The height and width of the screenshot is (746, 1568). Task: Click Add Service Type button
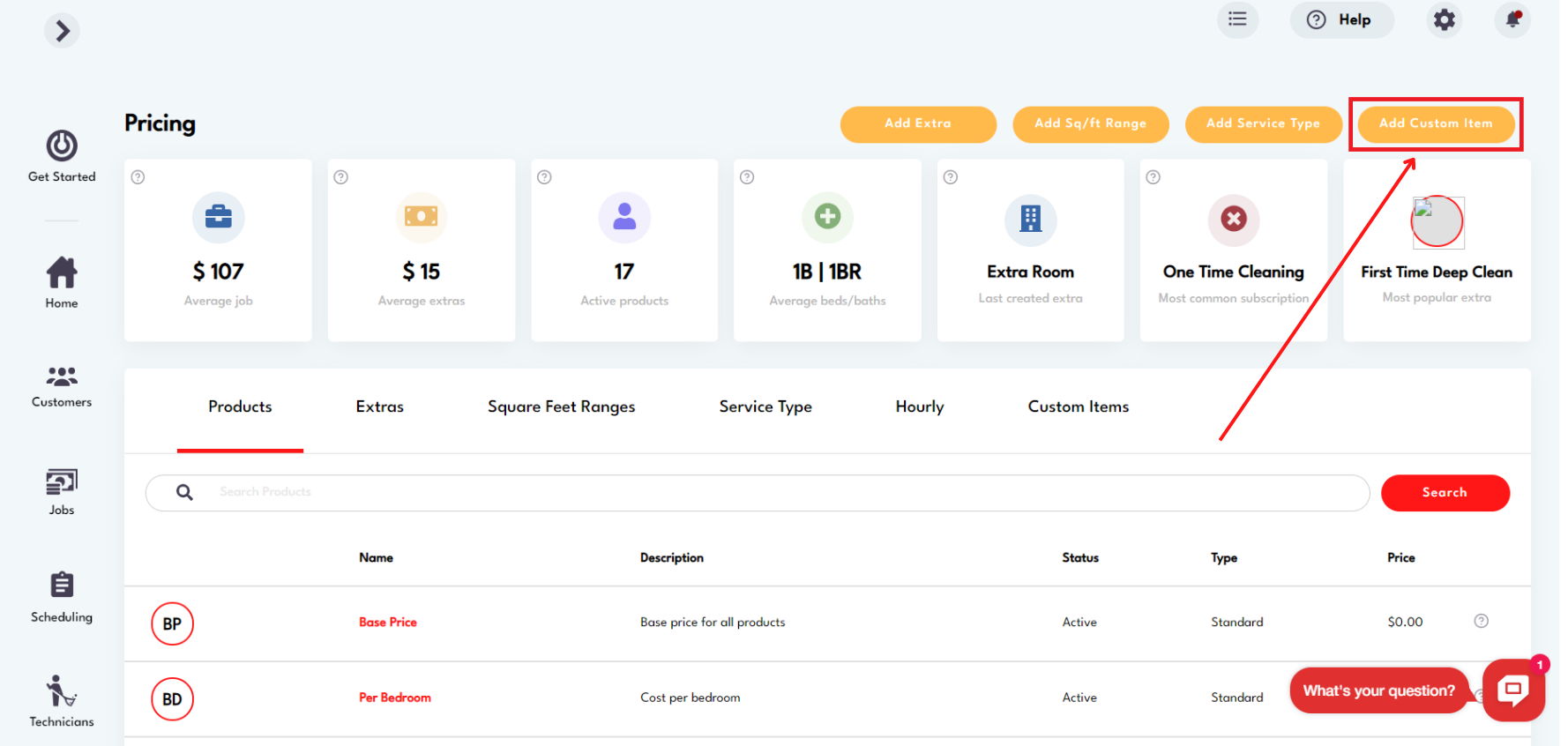(x=1263, y=124)
